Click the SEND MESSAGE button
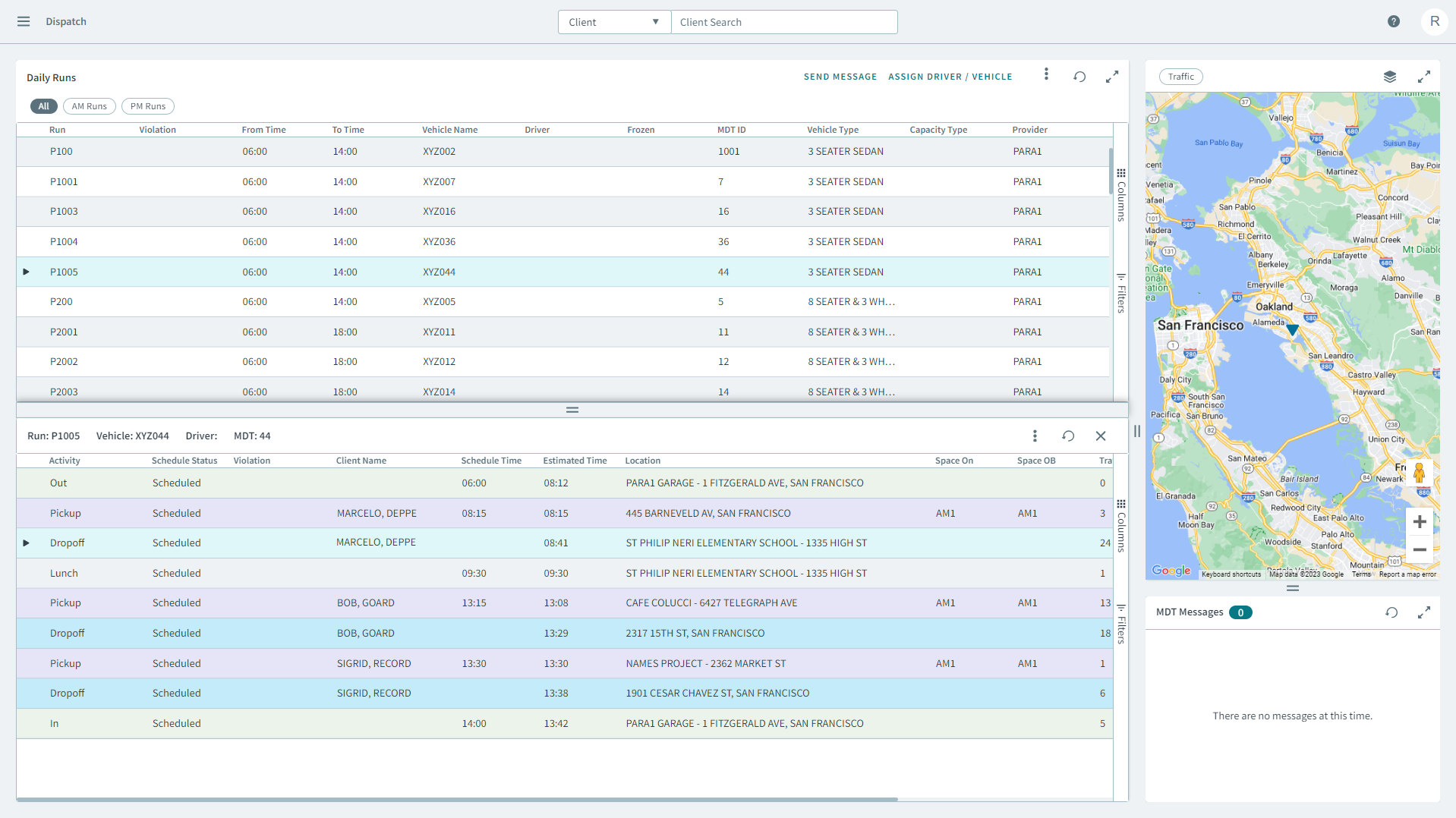 (840, 77)
